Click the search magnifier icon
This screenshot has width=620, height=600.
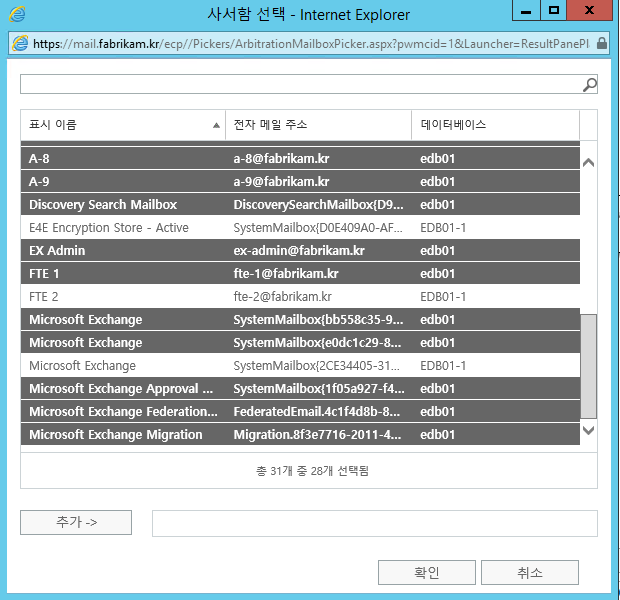(x=590, y=84)
